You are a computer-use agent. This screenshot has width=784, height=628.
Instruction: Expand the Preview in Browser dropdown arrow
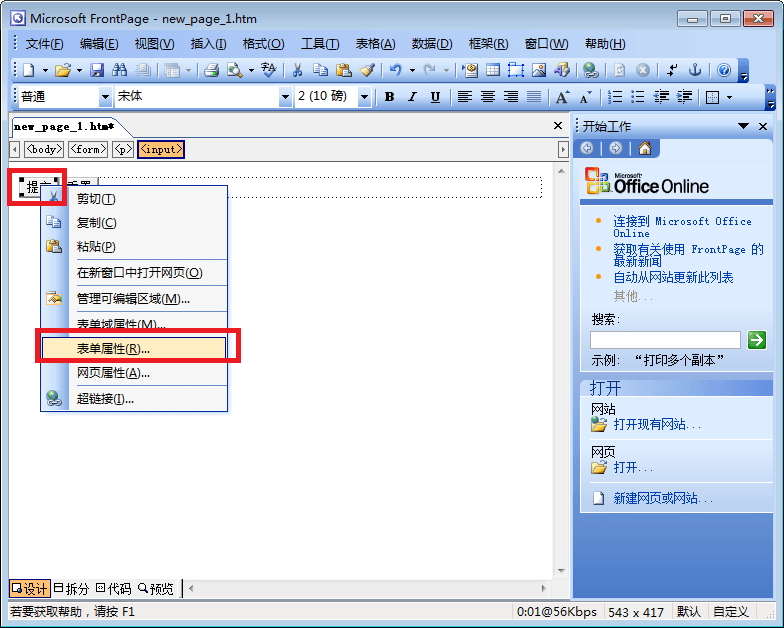251,70
